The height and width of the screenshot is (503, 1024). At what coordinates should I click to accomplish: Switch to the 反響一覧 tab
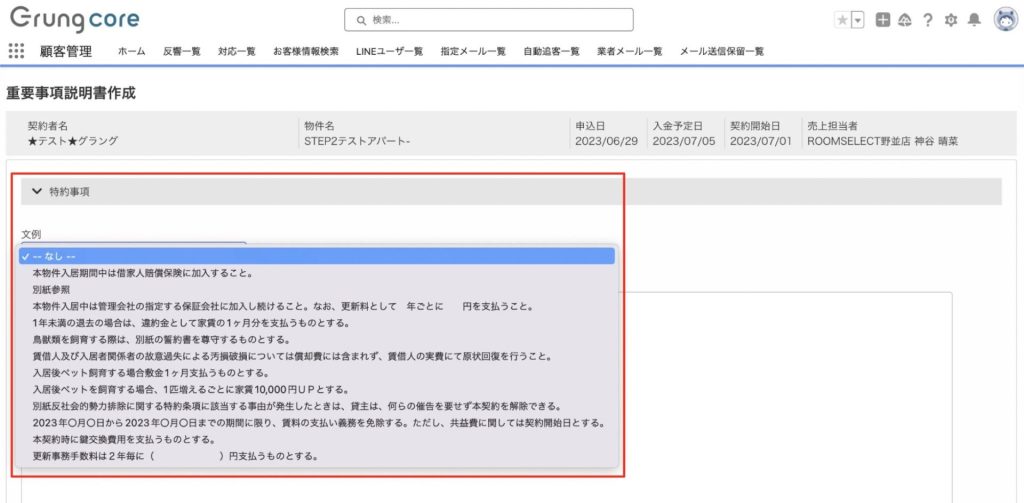point(181,51)
